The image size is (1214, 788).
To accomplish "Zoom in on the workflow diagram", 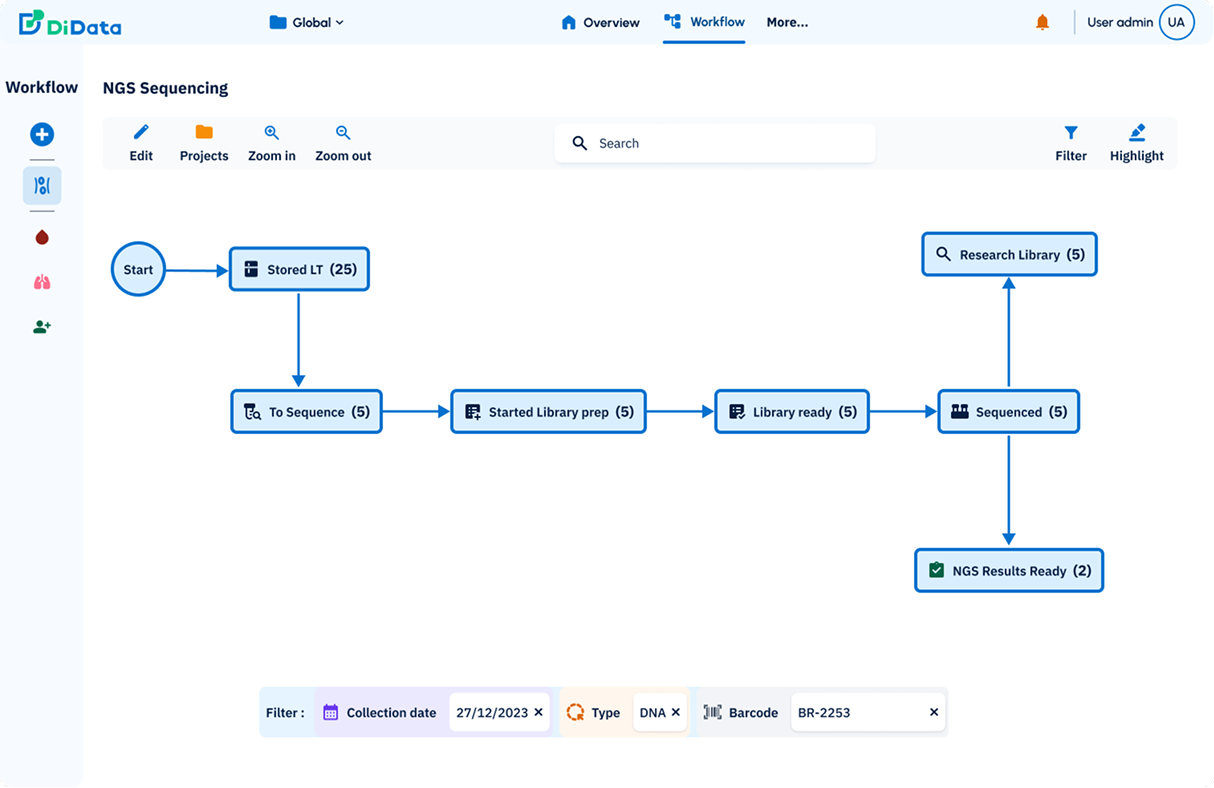I will click(x=272, y=143).
